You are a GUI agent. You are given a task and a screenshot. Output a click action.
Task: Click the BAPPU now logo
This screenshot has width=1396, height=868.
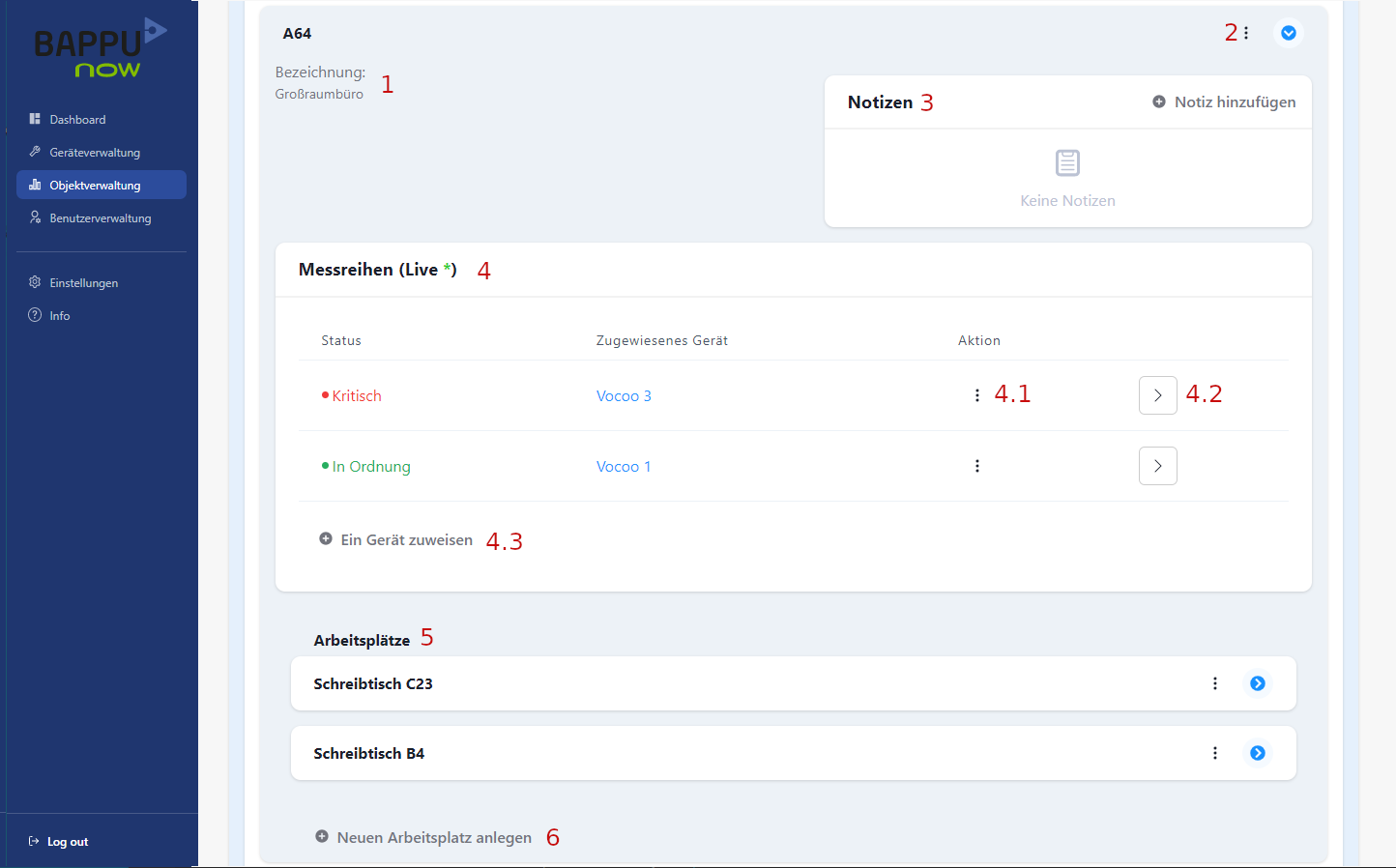(101, 48)
